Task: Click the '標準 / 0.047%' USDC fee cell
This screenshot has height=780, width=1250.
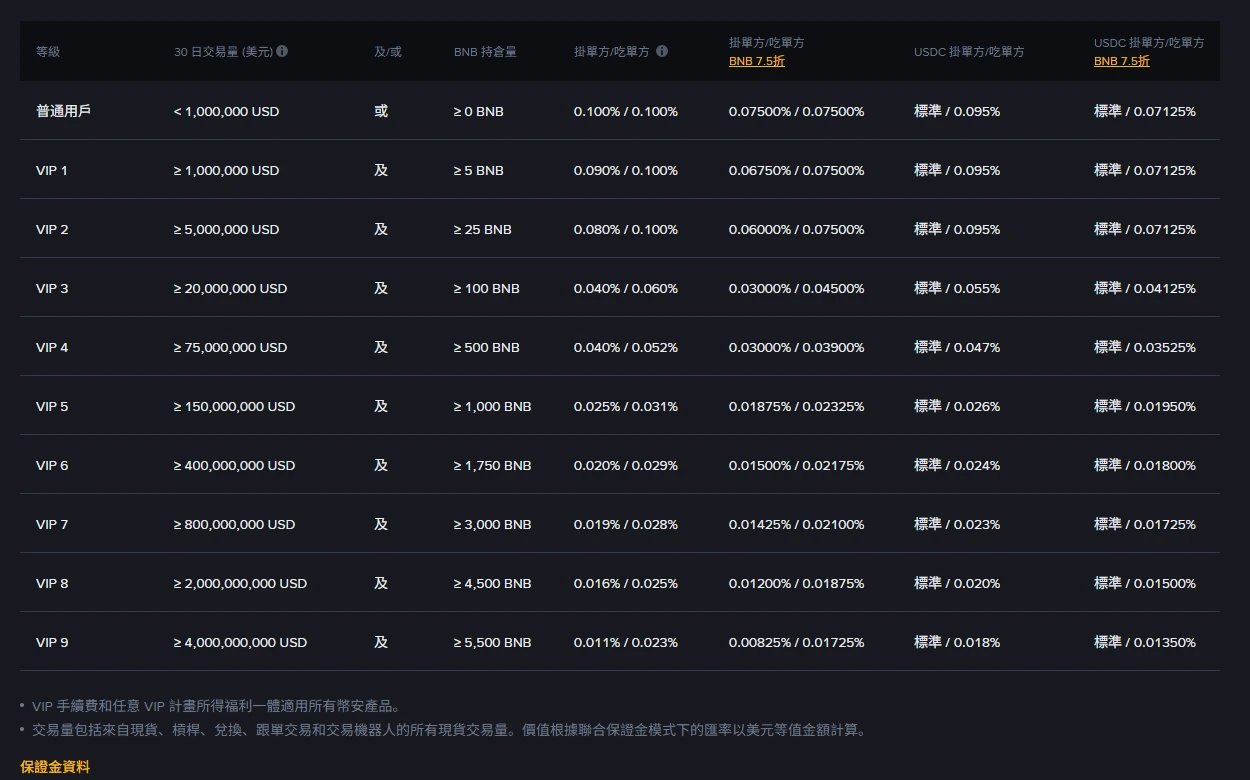Action: pyautogui.click(x=957, y=347)
